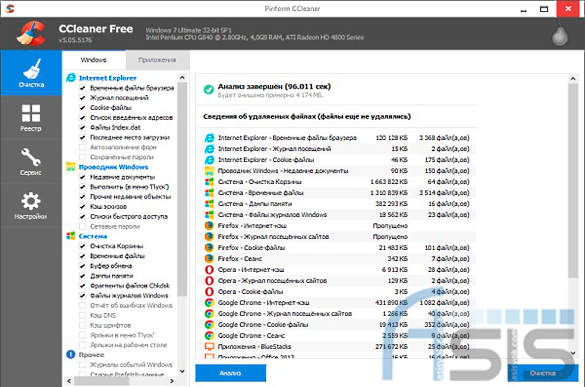
Task: Click Chrome icon of Интернет-кэш result
Action: [209, 303]
